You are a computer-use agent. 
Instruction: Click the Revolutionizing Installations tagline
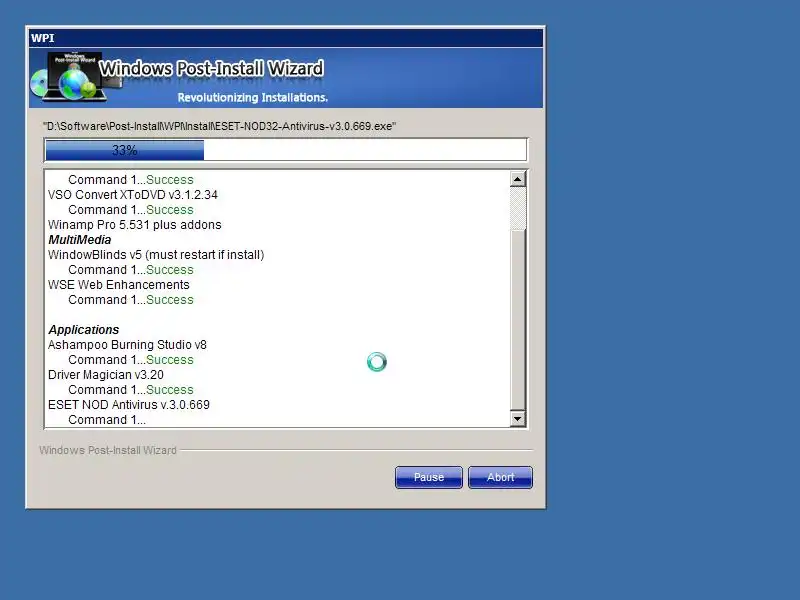coord(253,97)
